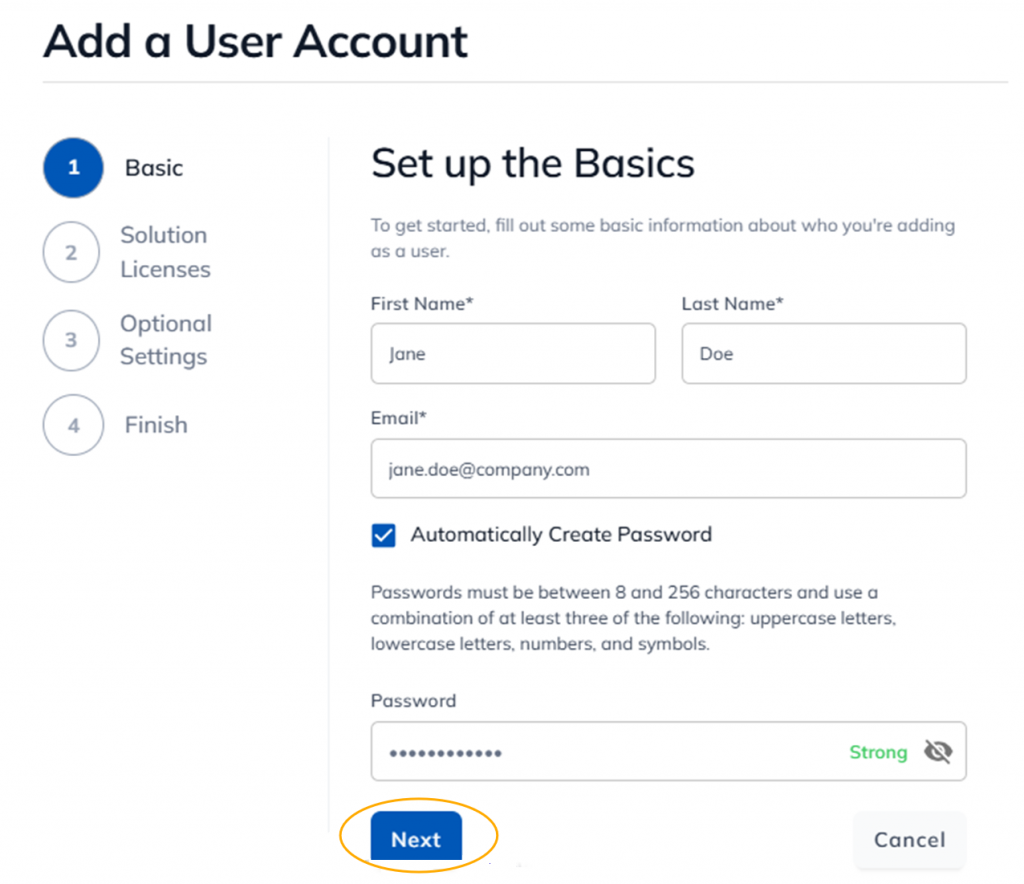Click inside the Password field
The image size is (1024, 884).
coord(600,752)
